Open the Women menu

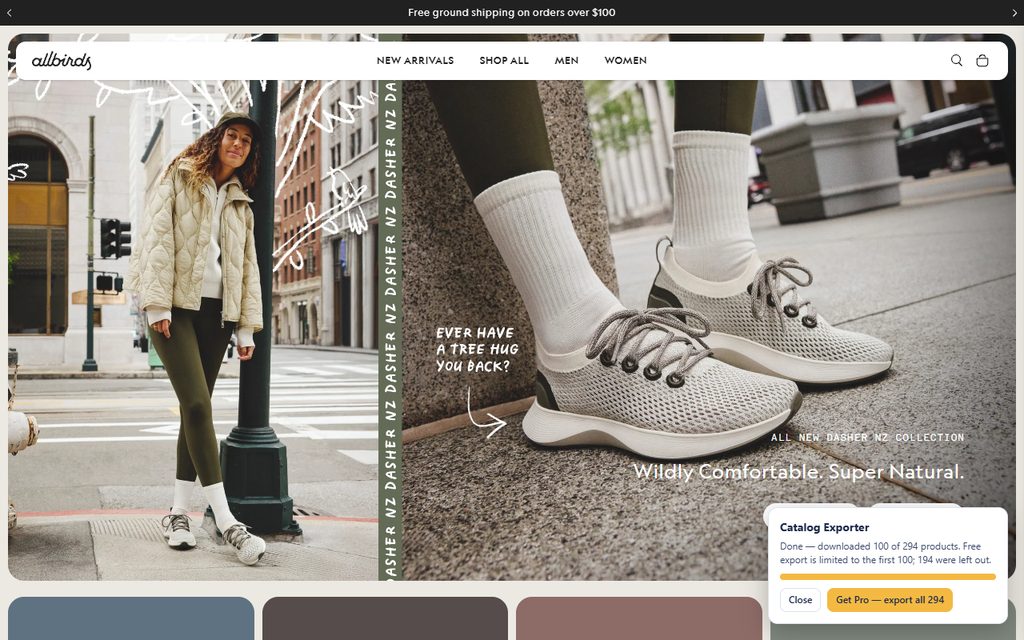(625, 60)
